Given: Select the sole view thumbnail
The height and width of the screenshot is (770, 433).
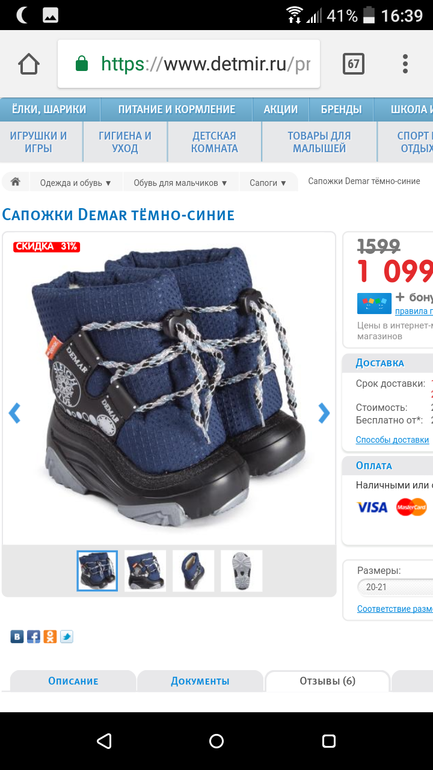Looking at the screenshot, I should [x=242, y=571].
